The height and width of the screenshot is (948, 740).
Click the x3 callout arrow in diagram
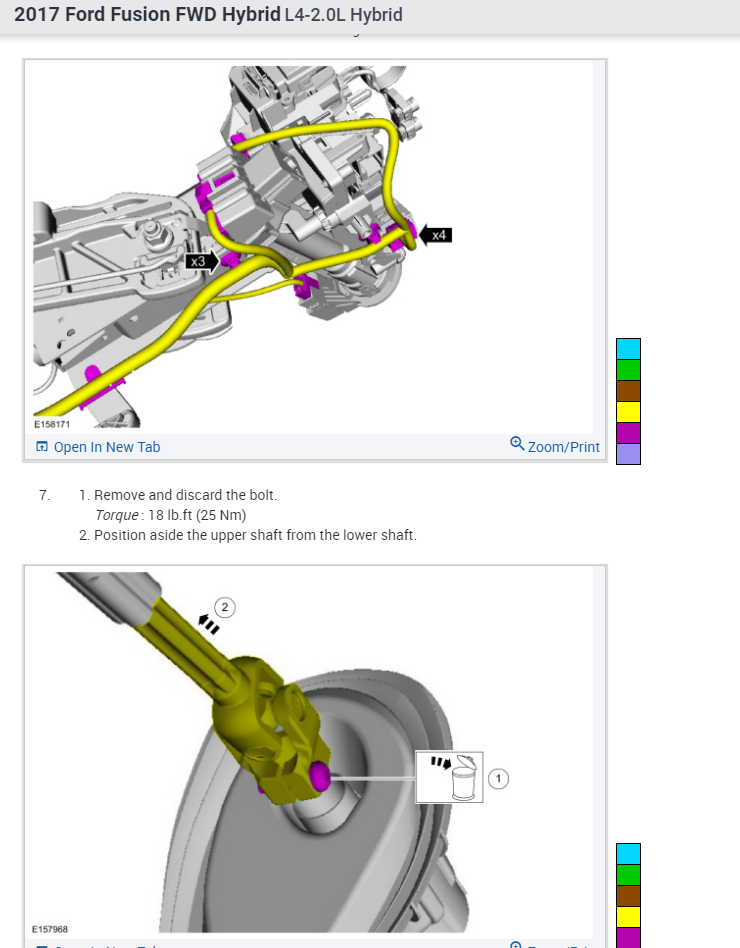tap(203, 262)
